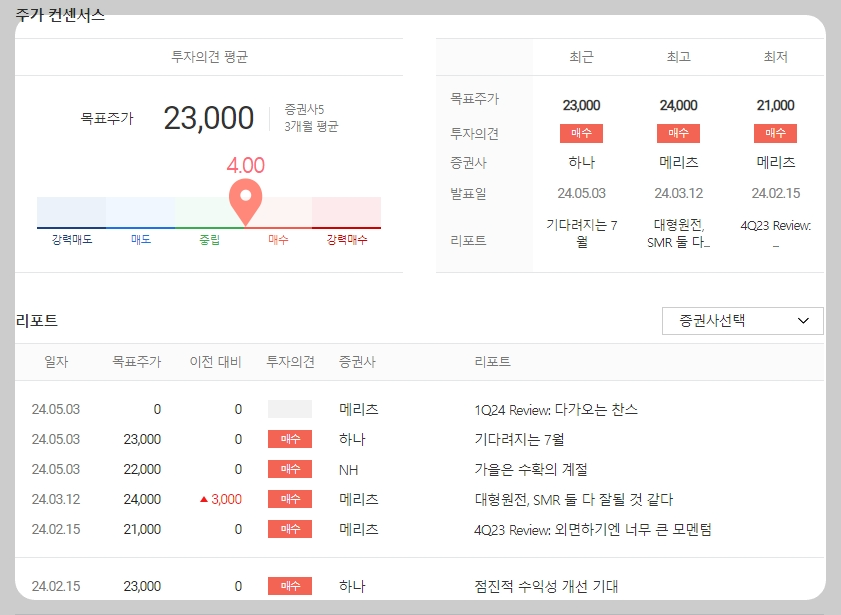Click the 최저 column header
Image resolution: width=841 pixels, height=615 pixels.
[x=776, y=57]
